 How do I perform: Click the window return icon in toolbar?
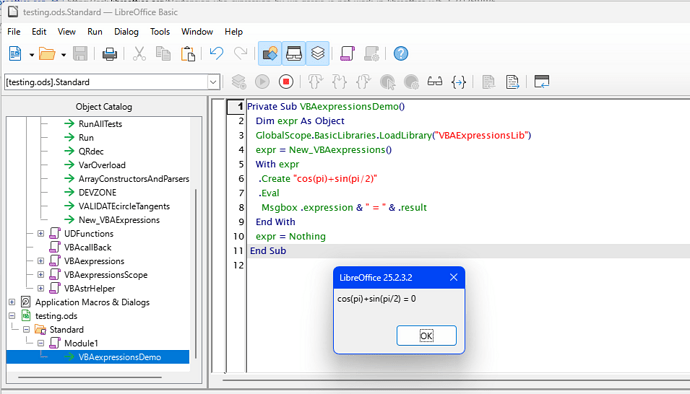coord(541,82)
